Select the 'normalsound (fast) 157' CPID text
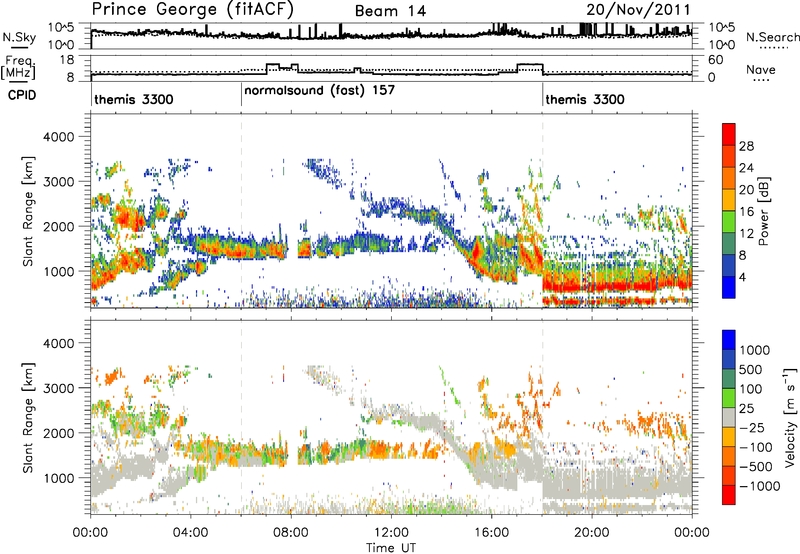800x554 pixels. (319, 90)
